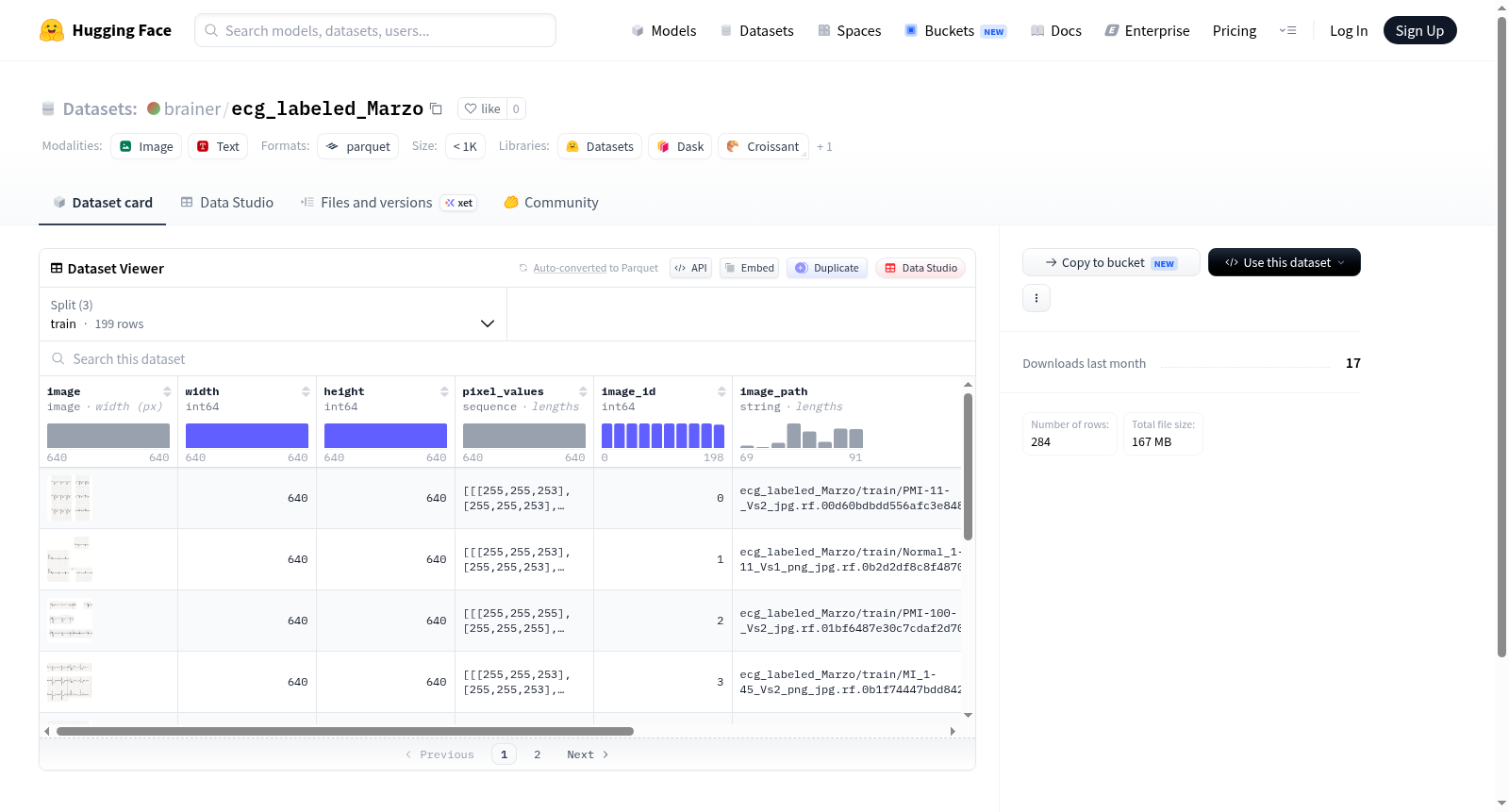Open the Pricing page
Screen dimensions: 1509x812
pos(1235,30)
